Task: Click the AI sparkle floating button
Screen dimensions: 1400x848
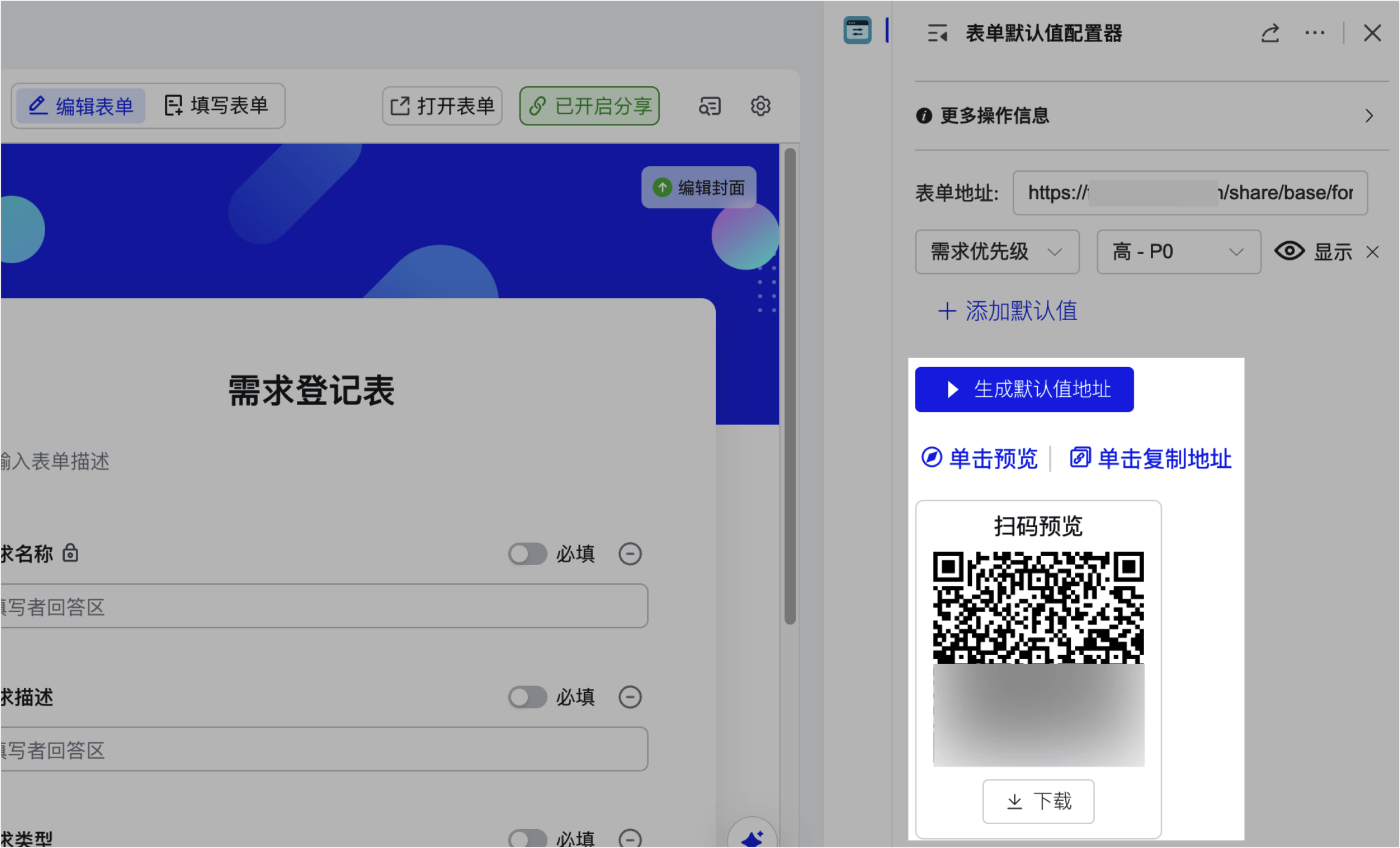Action: [x=752, y=837]
